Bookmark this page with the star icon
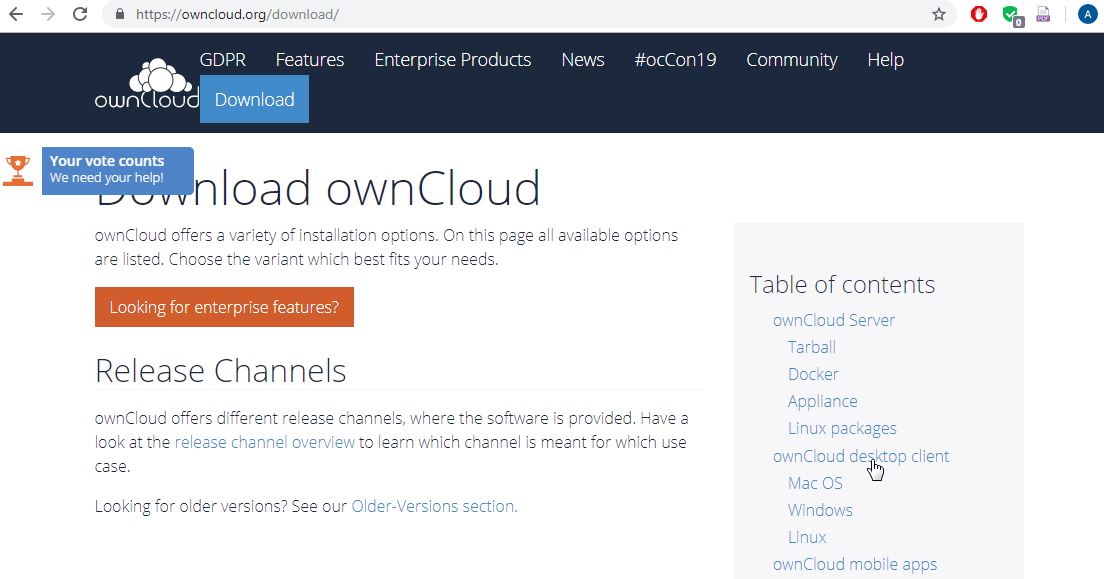The width and height of the screenshot is (1104, 579). point(939,14)
